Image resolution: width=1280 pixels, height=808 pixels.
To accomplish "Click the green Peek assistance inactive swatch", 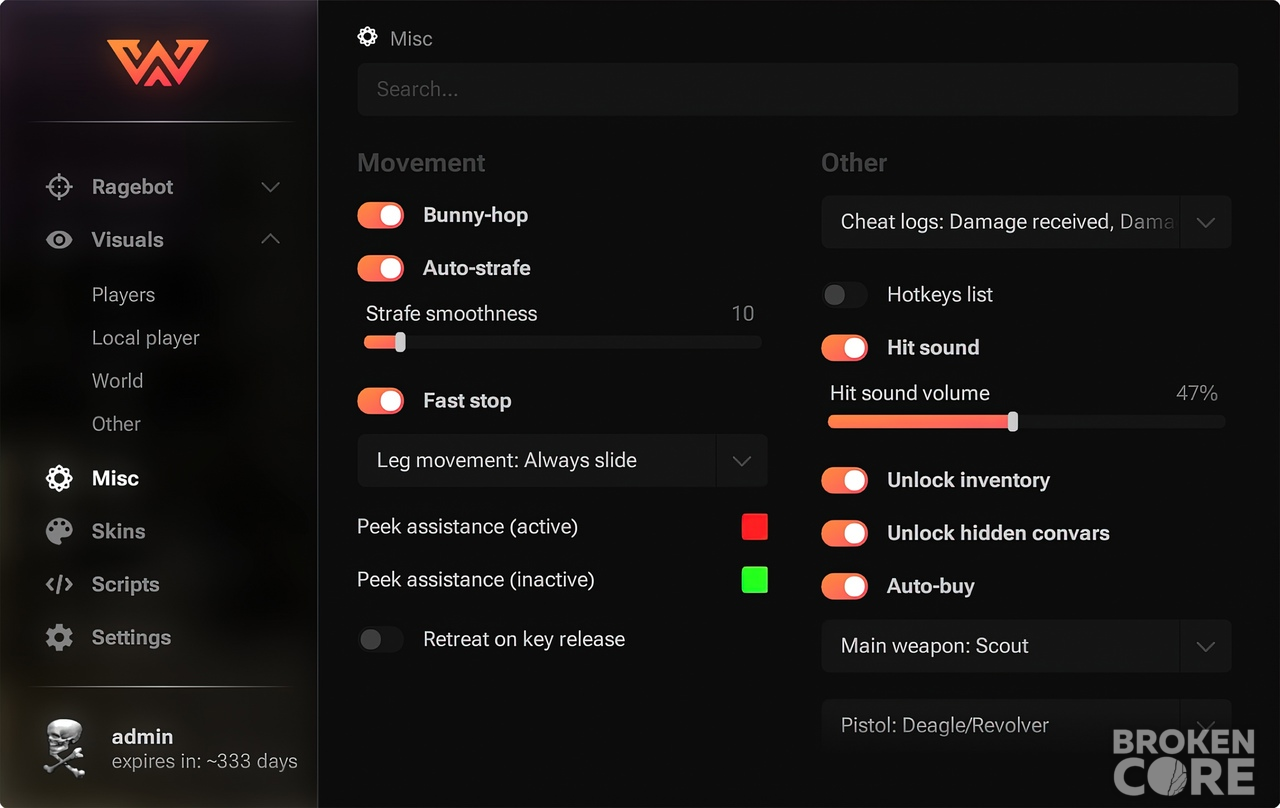I will tap(755, 580).
